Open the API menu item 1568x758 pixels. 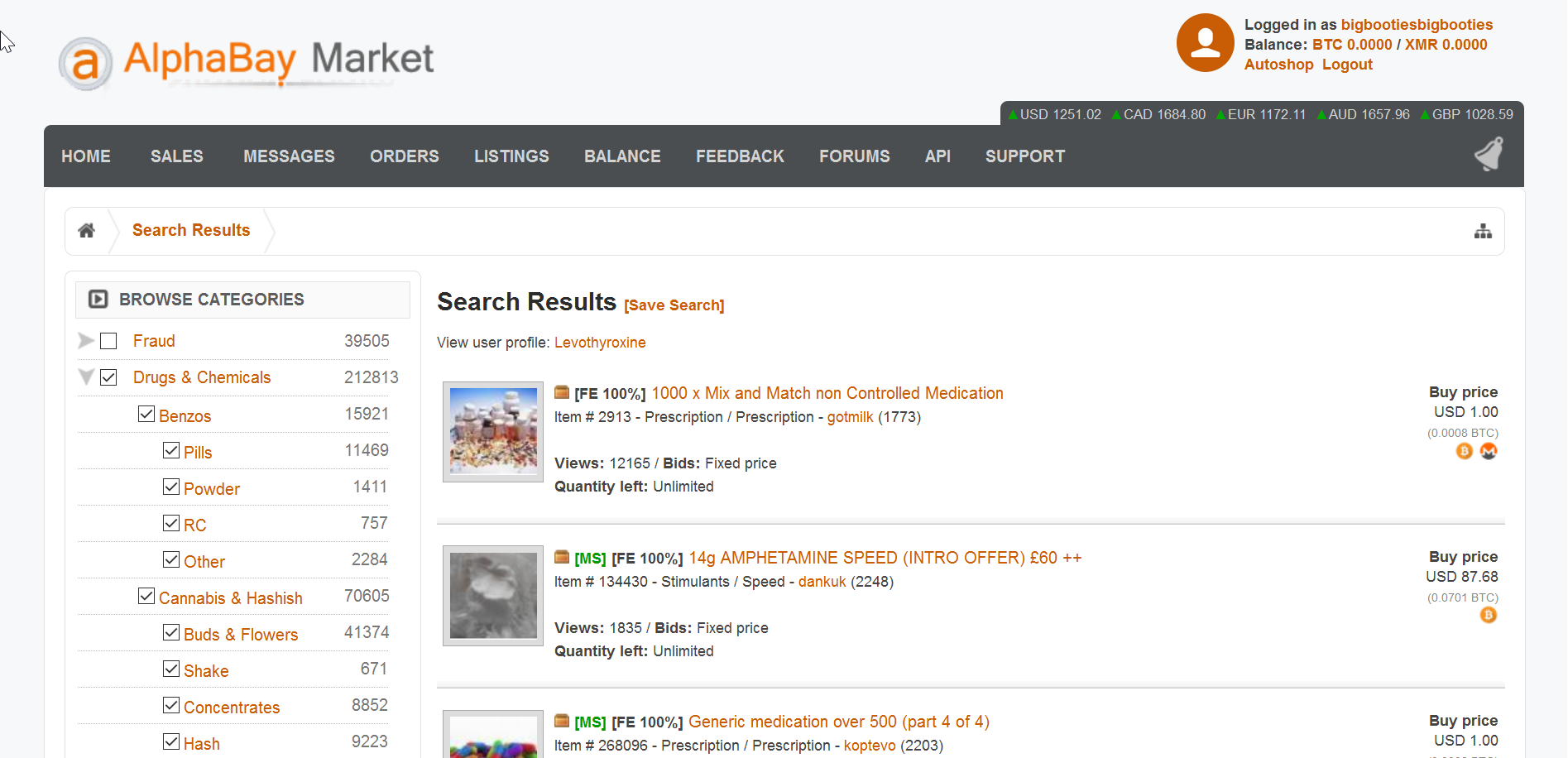[937, 156]
